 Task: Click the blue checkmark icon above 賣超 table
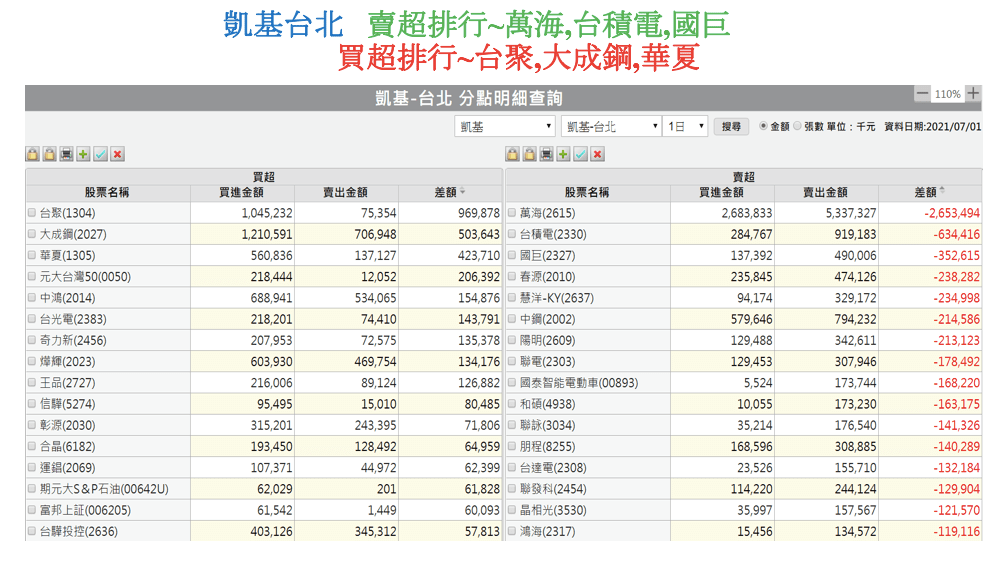tap(581, 154)
